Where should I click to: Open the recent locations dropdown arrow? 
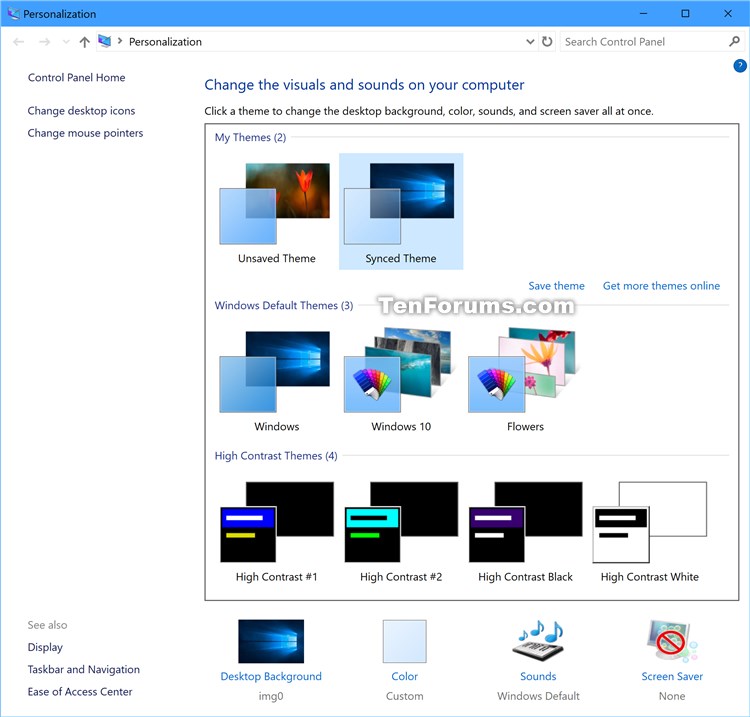tap(66, 42)
